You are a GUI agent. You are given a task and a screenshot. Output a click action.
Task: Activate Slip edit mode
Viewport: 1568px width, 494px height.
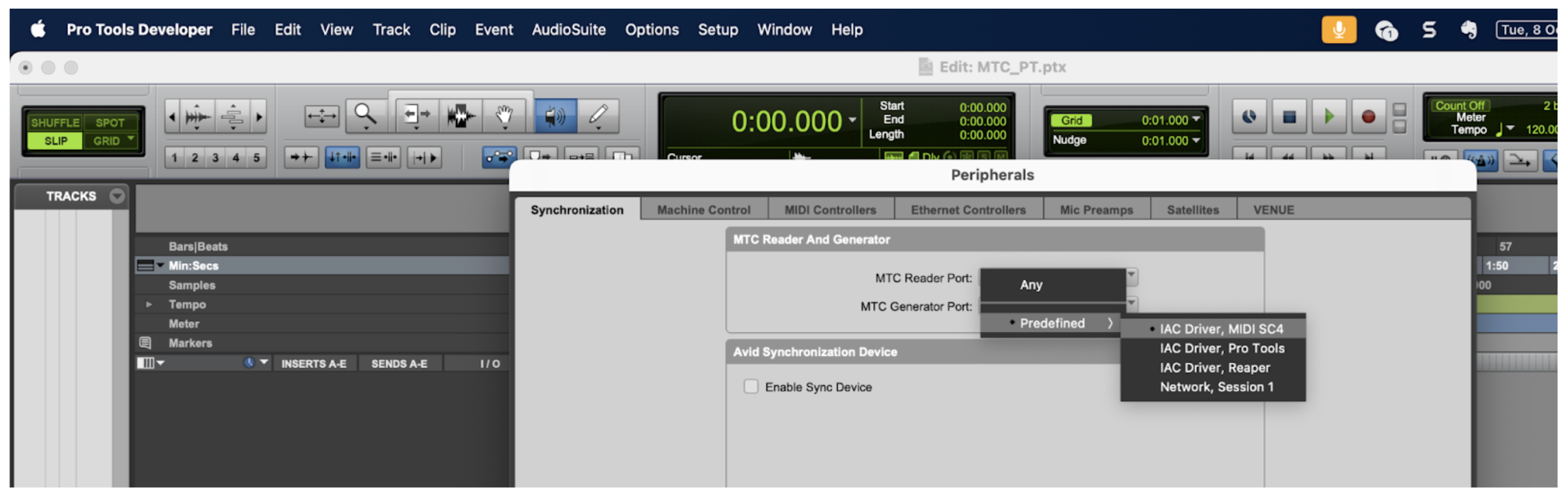click(x=55, y=141)
